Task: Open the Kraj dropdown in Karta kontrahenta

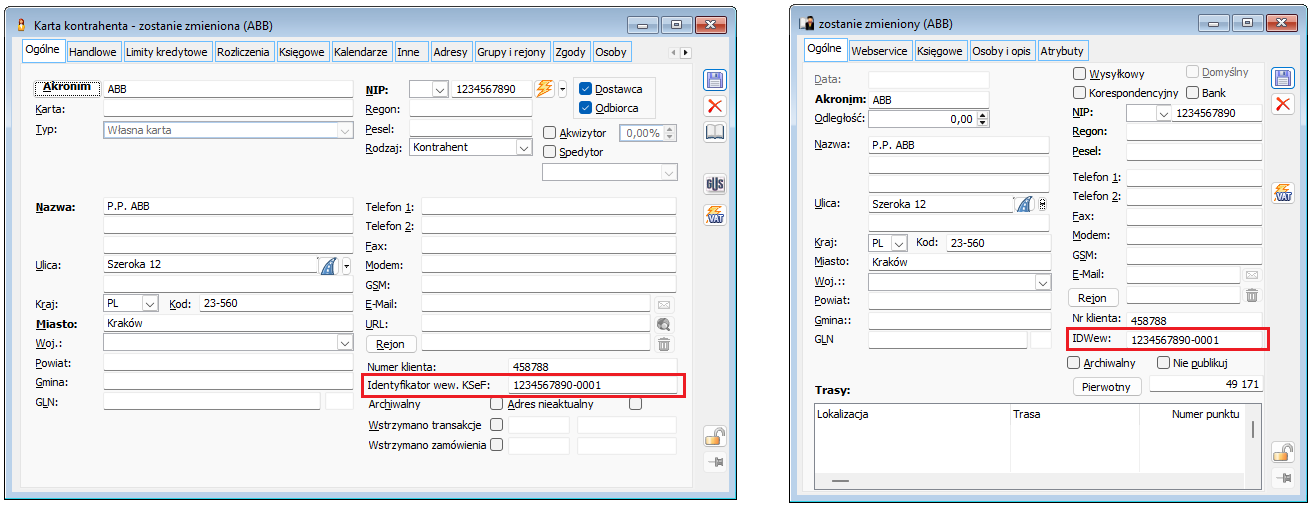Action: pyautogui.click(x=150, y=303)
